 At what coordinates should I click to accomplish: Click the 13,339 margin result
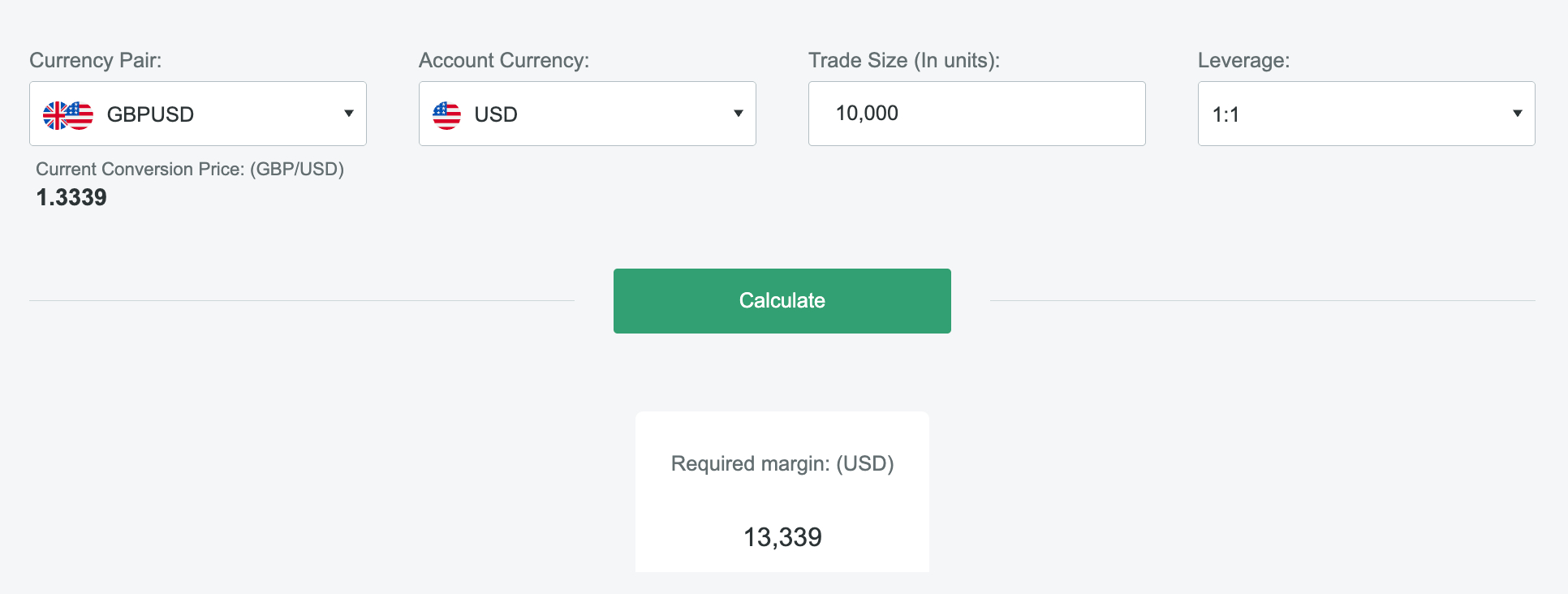point(782,537)
